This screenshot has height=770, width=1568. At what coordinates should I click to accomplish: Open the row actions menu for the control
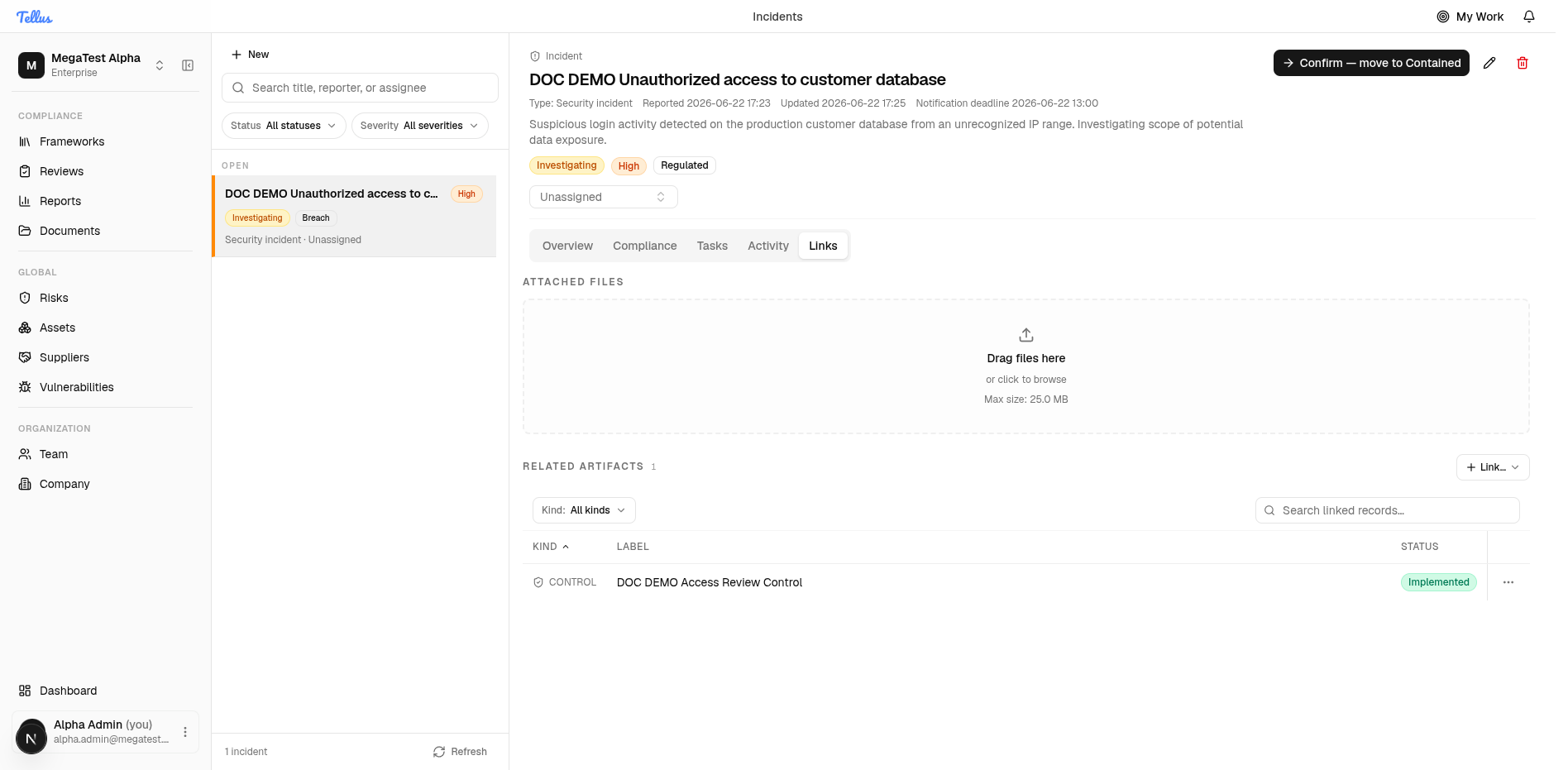(1508, 582)
